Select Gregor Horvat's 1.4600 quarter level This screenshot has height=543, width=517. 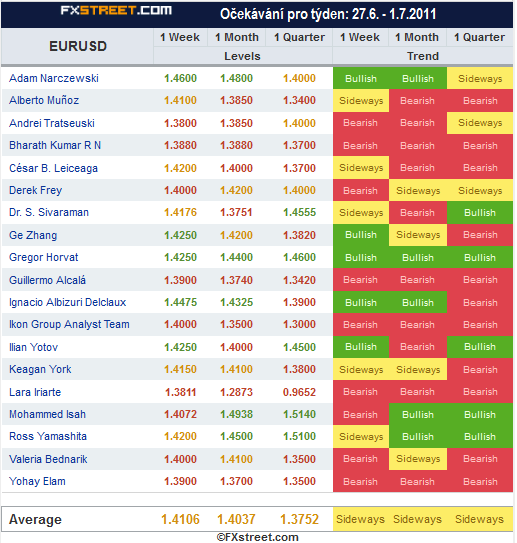pos(299,257)
